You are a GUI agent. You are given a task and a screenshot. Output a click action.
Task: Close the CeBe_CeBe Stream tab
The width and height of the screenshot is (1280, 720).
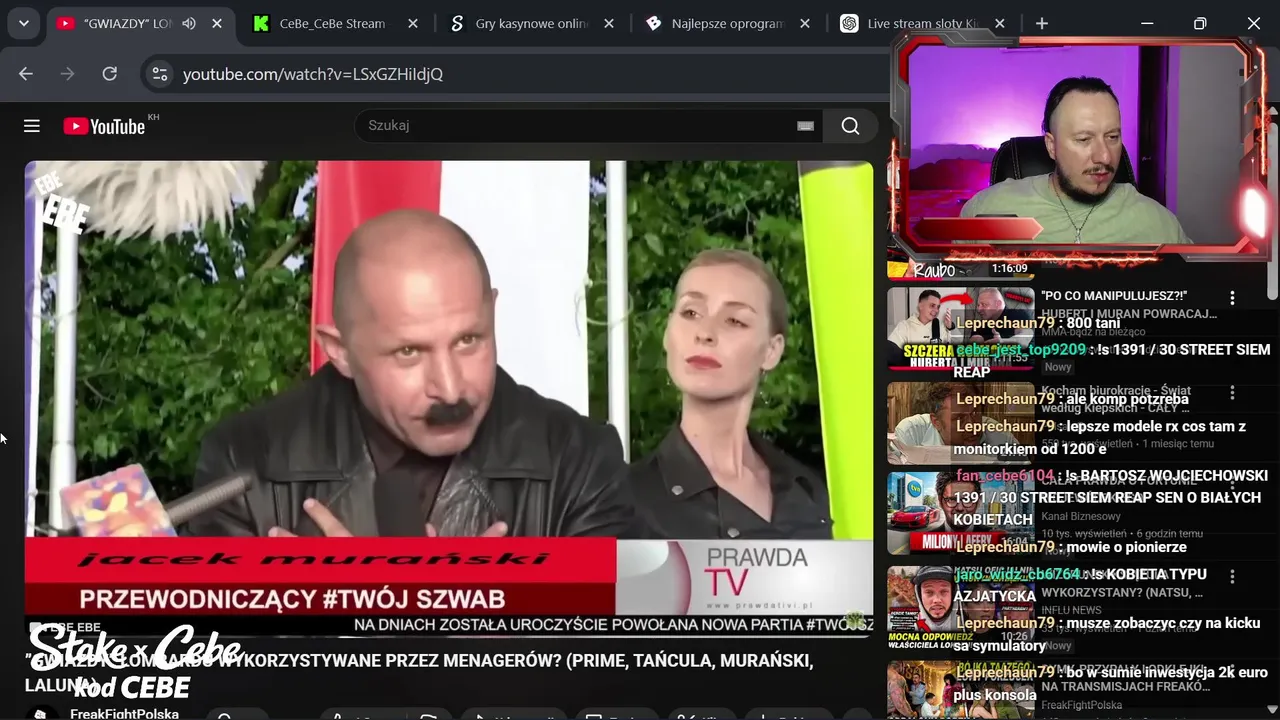[413, 23]
